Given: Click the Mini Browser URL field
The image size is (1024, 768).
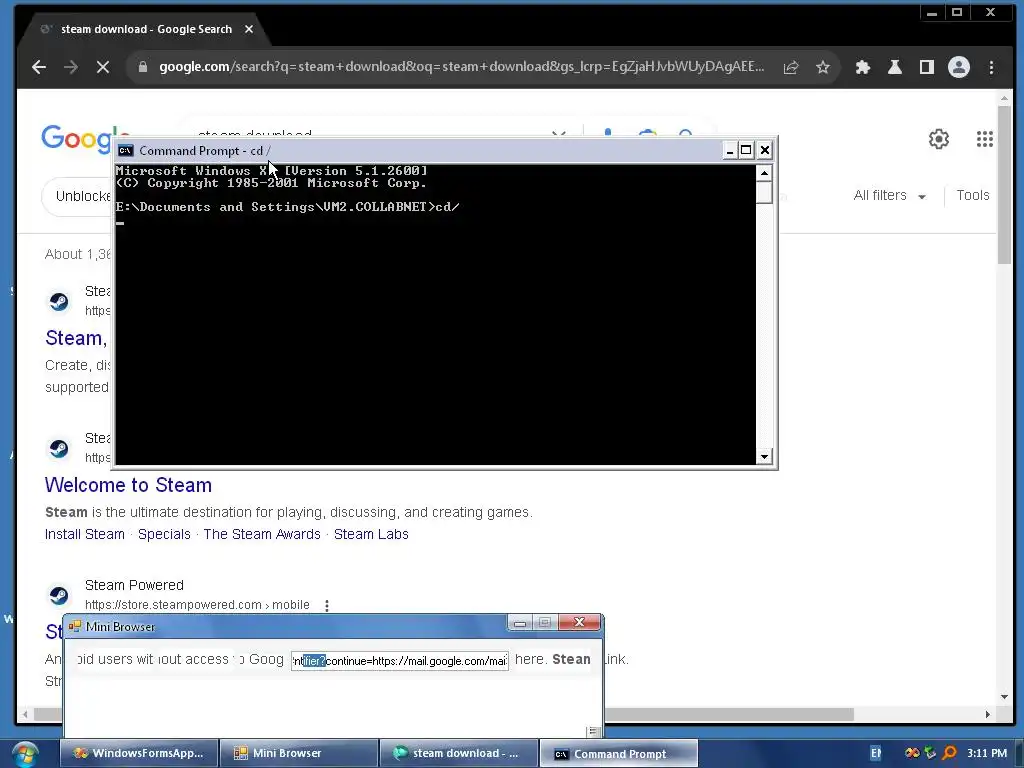Looking at the screenshot, I should pos(400,661).
